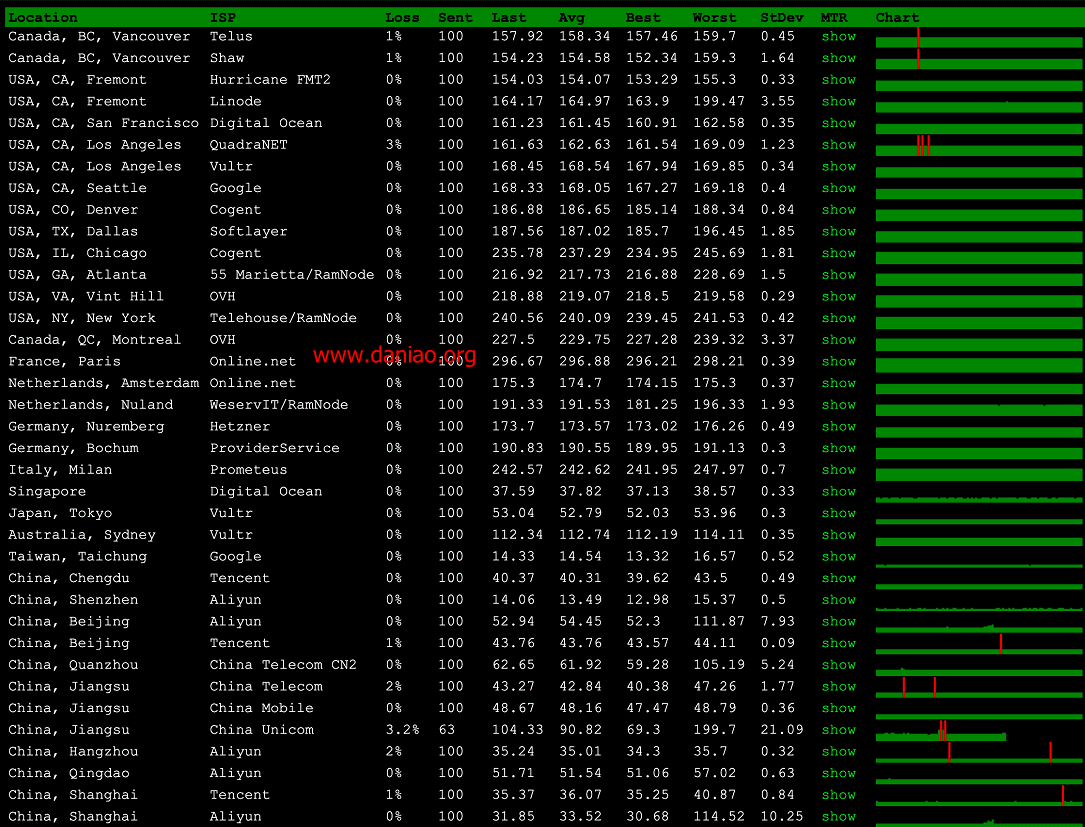This screenshot has width=1085, height=827.
Task: Select the Sent column header
Action: tap(455, 17)
